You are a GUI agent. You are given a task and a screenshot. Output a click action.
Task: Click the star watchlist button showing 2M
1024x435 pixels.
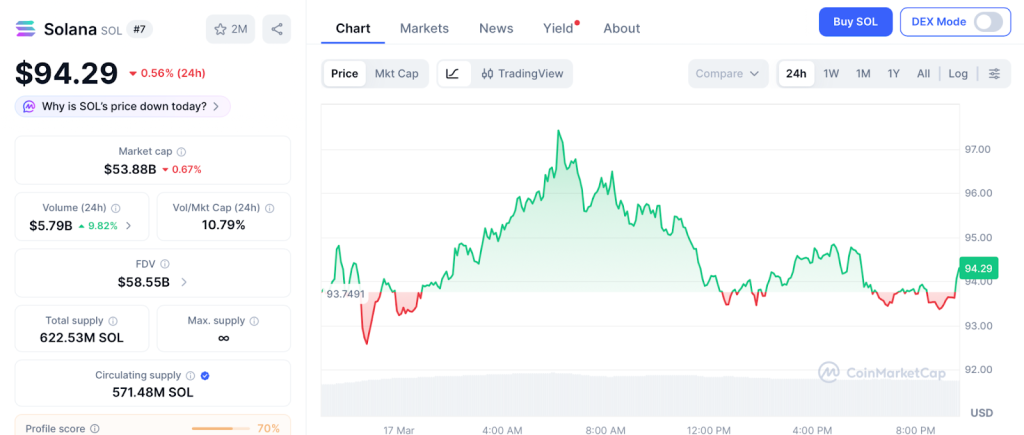coord(231,29)
